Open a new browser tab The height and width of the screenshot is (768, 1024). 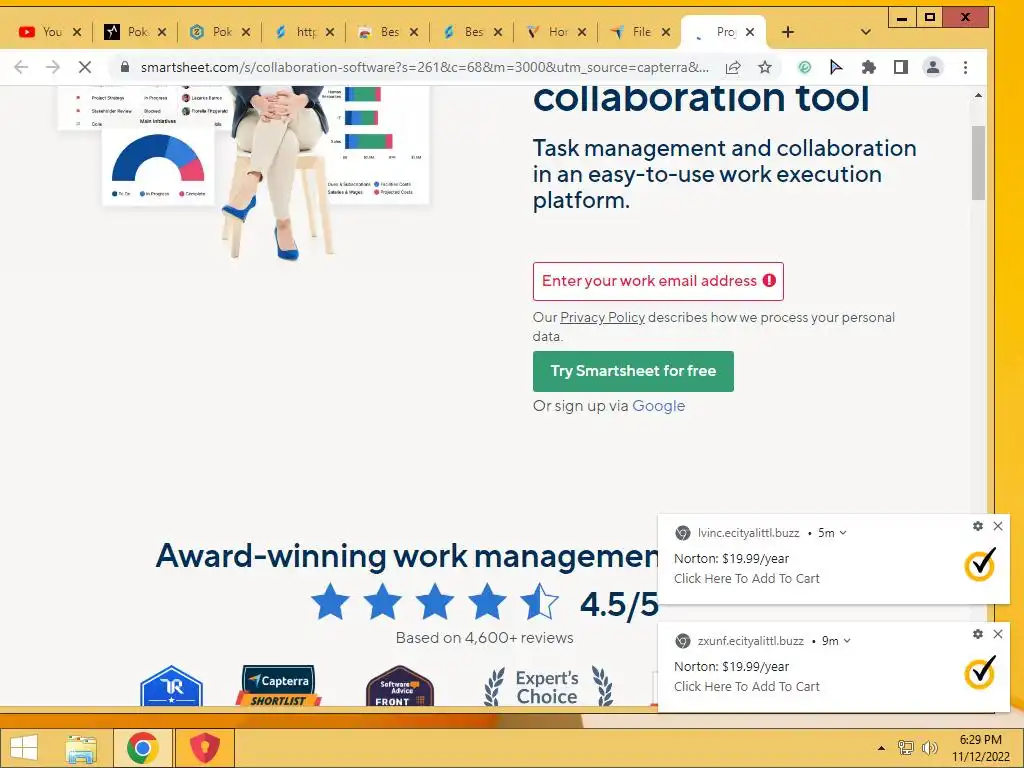click(788, 32)
